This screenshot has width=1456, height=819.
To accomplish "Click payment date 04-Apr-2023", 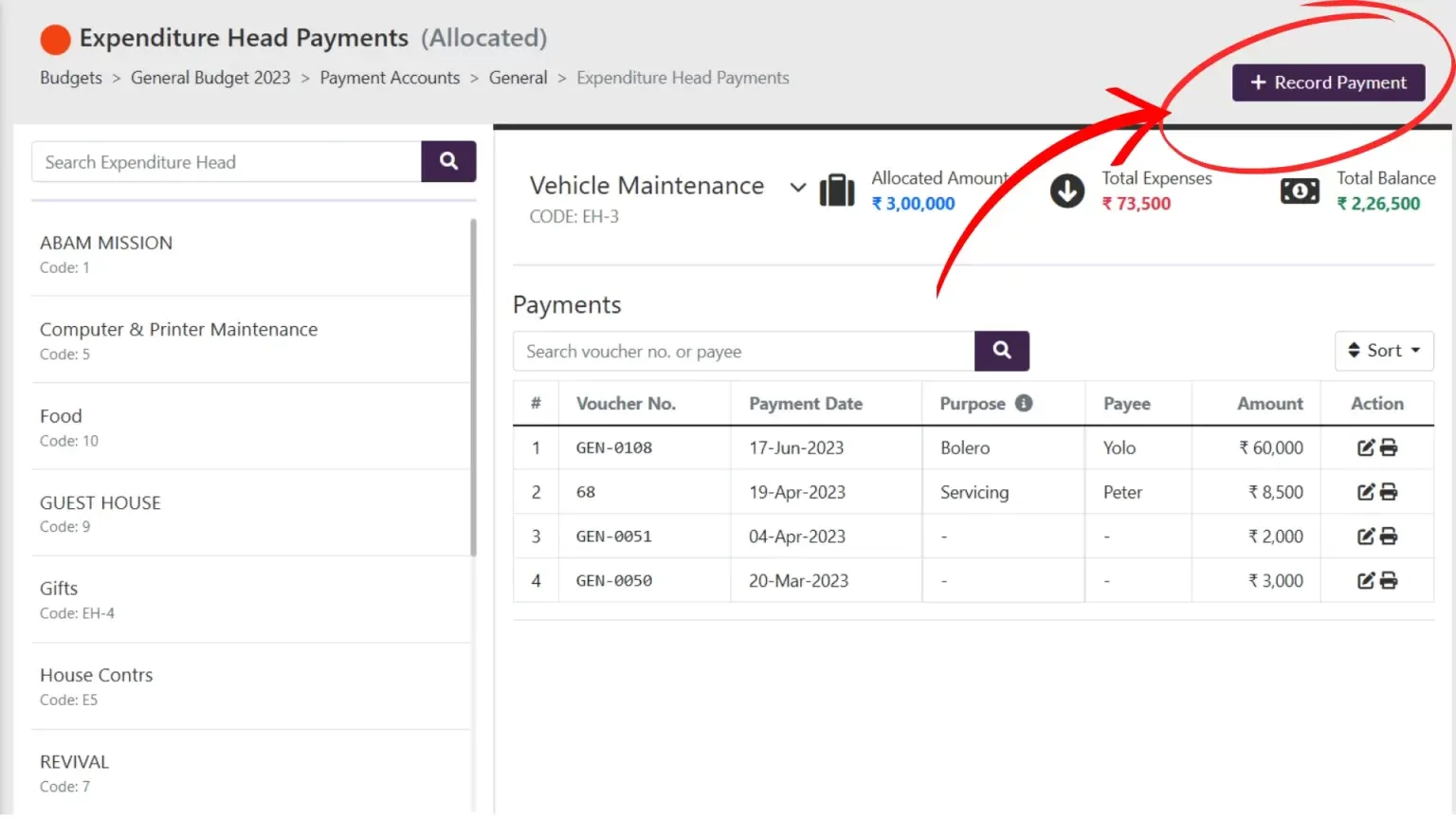I will (797, 537).
